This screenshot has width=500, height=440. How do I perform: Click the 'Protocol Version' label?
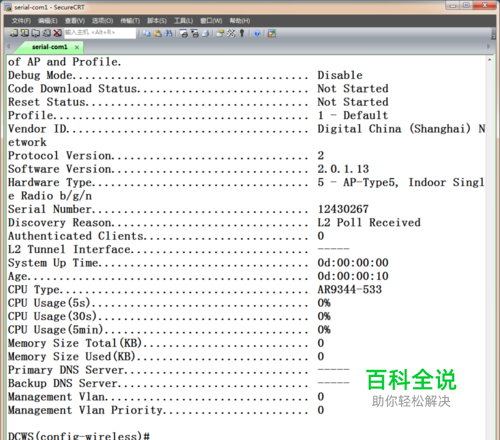click(60, 156)
